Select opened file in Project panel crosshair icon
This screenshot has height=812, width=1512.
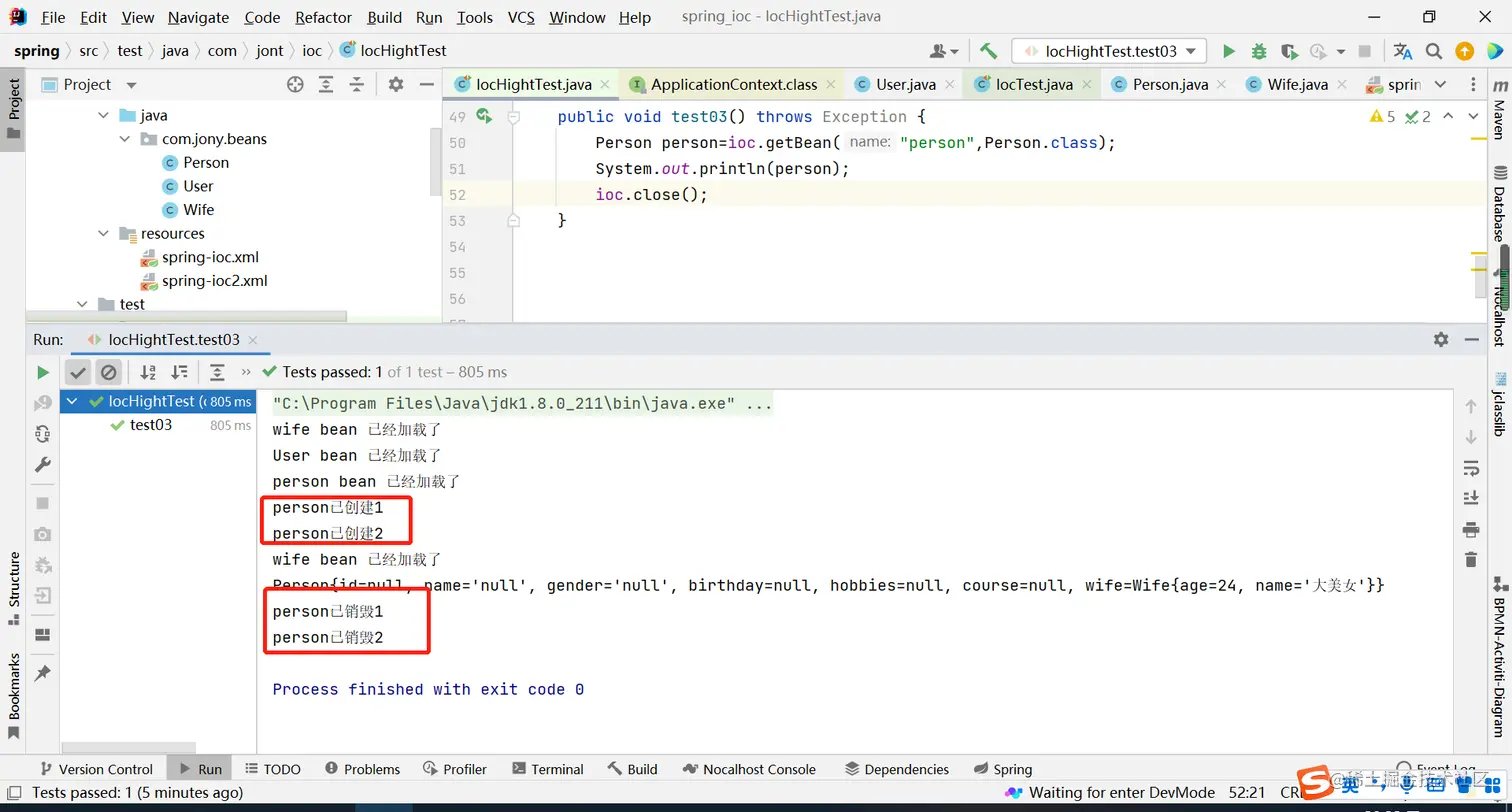coord(295,85)
